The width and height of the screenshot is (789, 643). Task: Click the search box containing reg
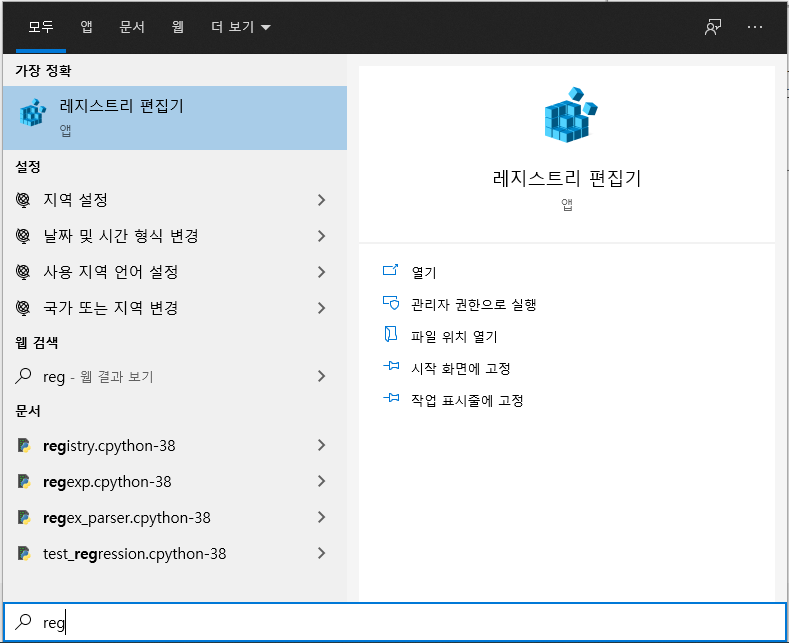394,622
